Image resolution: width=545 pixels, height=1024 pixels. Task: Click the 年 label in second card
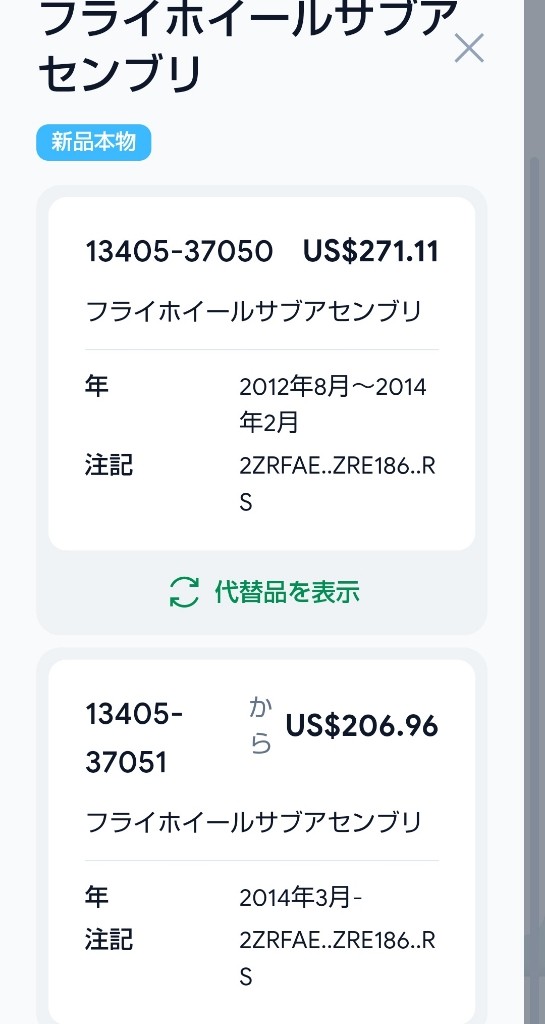[x=97, y=897]
